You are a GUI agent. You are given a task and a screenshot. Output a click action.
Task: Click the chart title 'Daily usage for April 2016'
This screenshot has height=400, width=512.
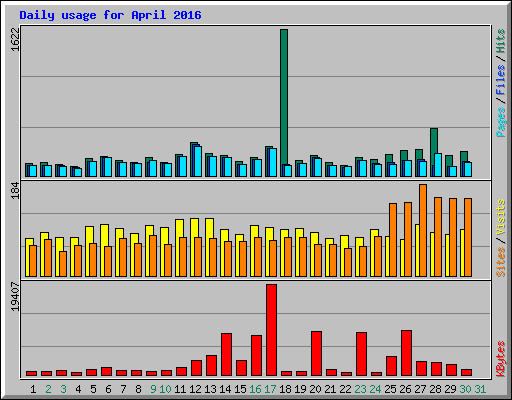pyautogui.click(x=110, y=15)
